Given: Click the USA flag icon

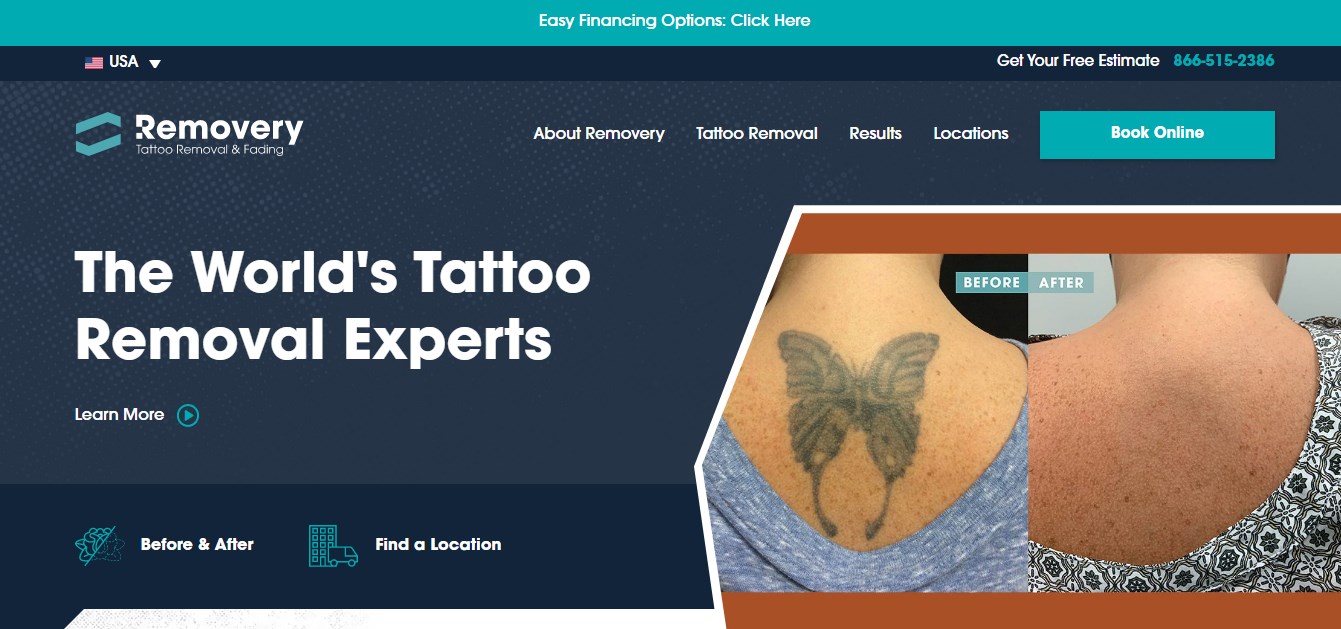Looking at the screenshot, I should pos(94,63).
